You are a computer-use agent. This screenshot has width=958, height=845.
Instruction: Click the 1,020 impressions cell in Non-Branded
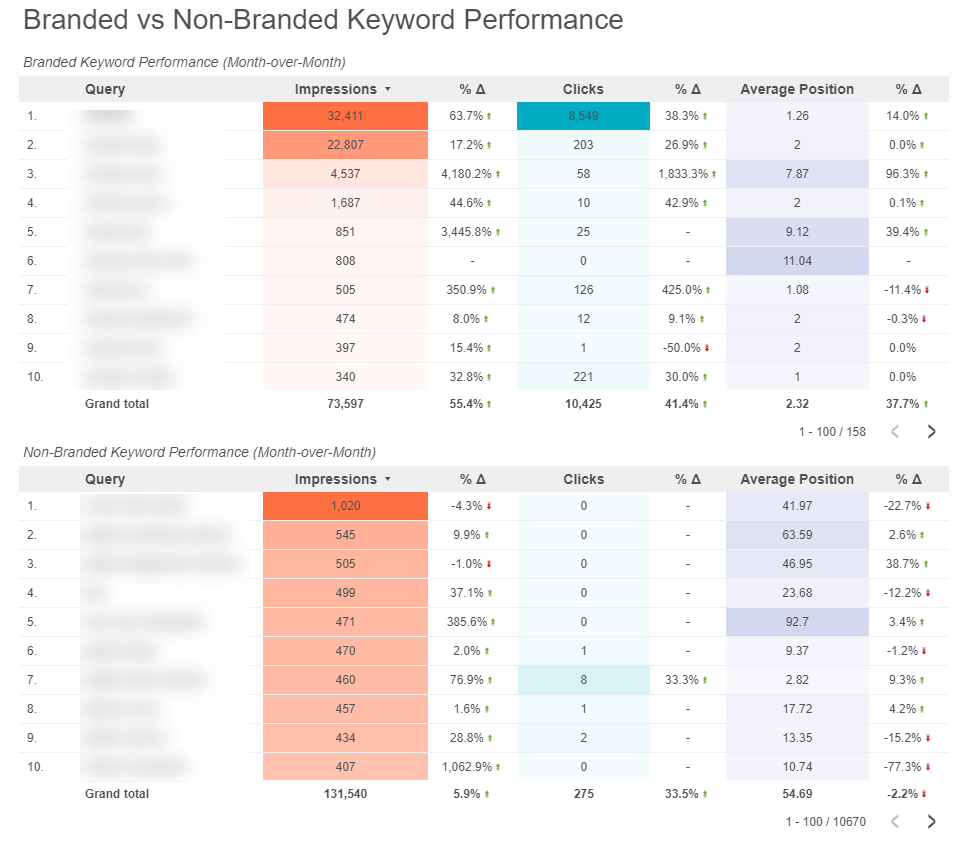(x=345, y=506)
